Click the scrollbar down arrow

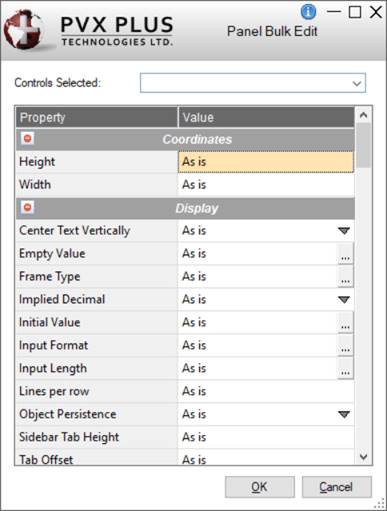(363, 457)
